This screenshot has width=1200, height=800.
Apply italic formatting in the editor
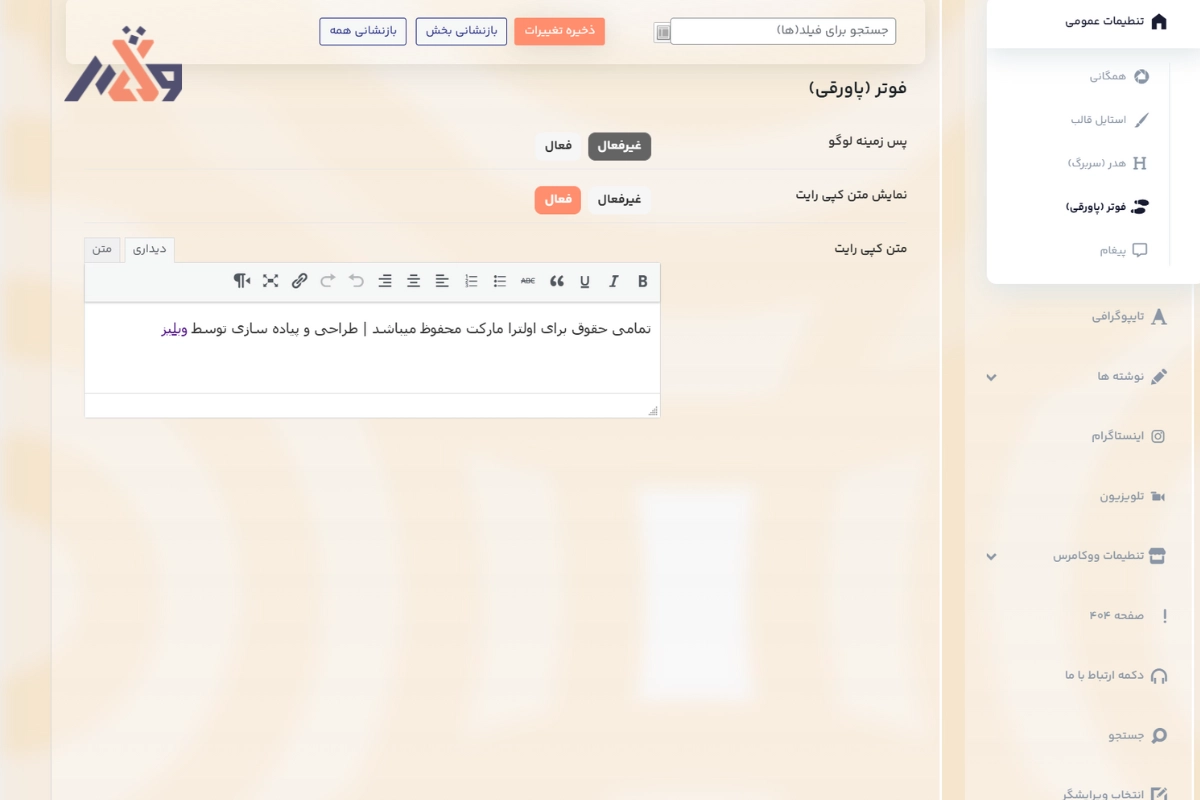click(x=614, y=281)
